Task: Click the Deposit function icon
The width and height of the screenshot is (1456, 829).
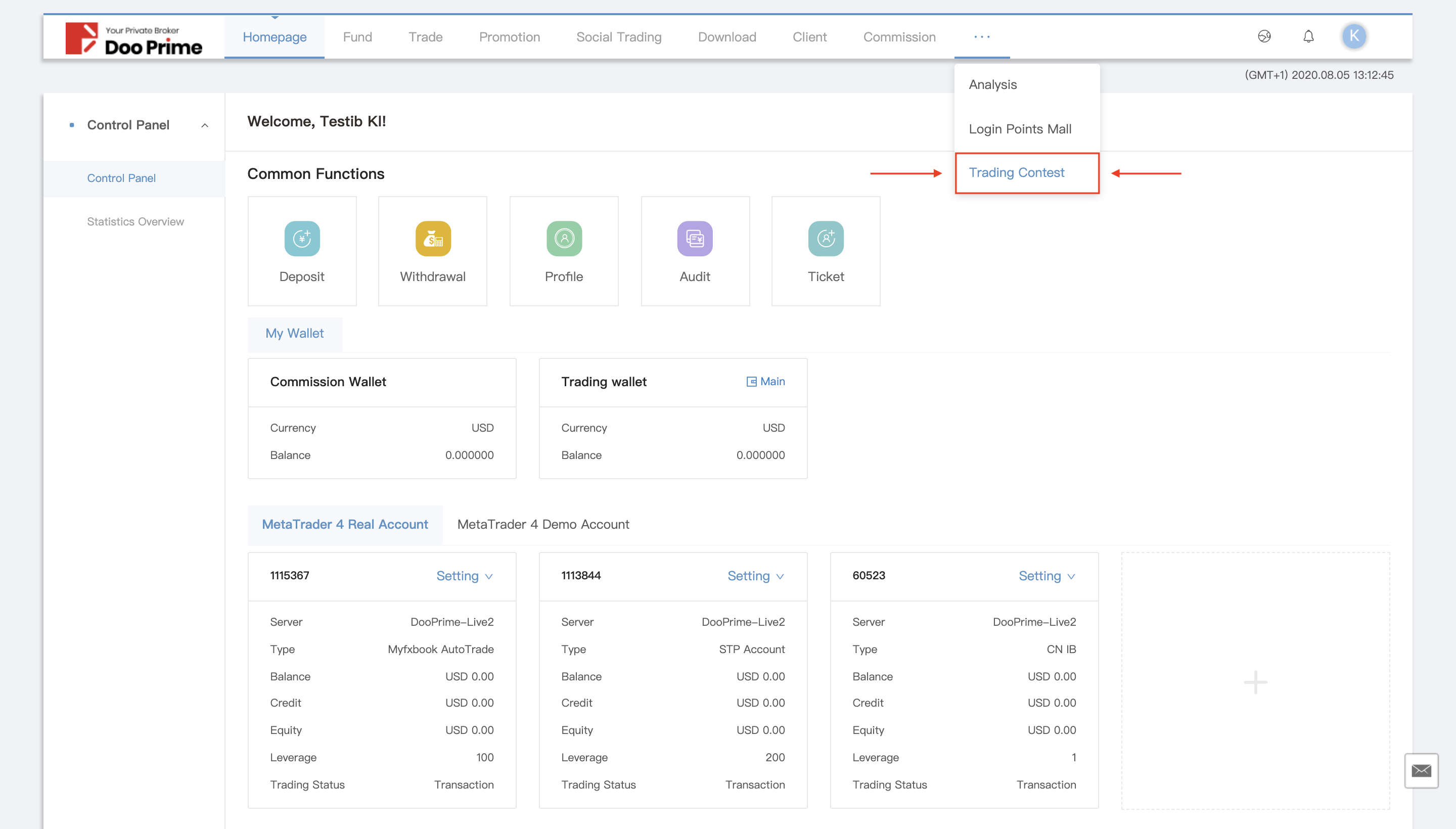Action: 302,239
